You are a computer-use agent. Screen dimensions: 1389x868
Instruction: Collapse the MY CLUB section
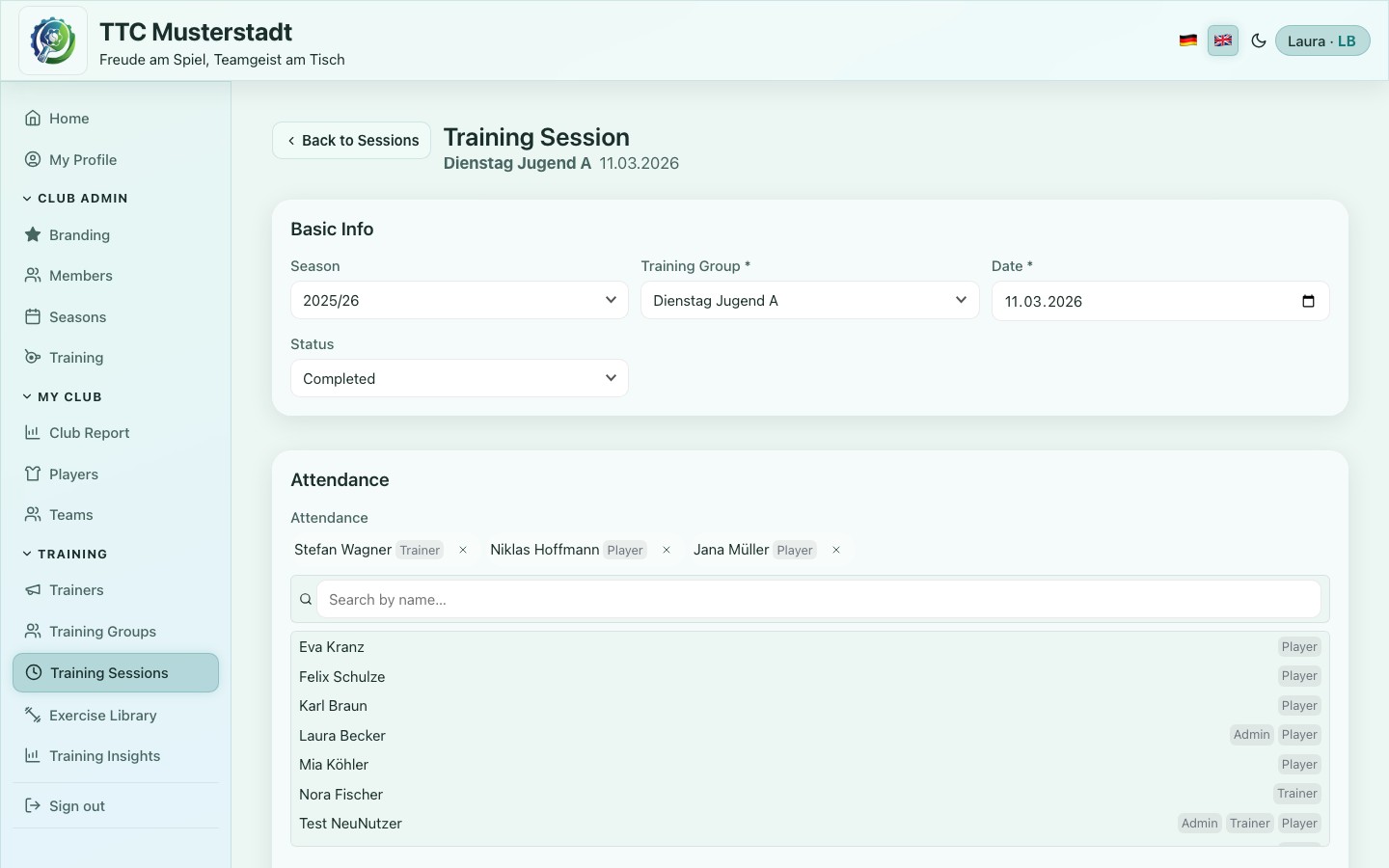[62, 397]
